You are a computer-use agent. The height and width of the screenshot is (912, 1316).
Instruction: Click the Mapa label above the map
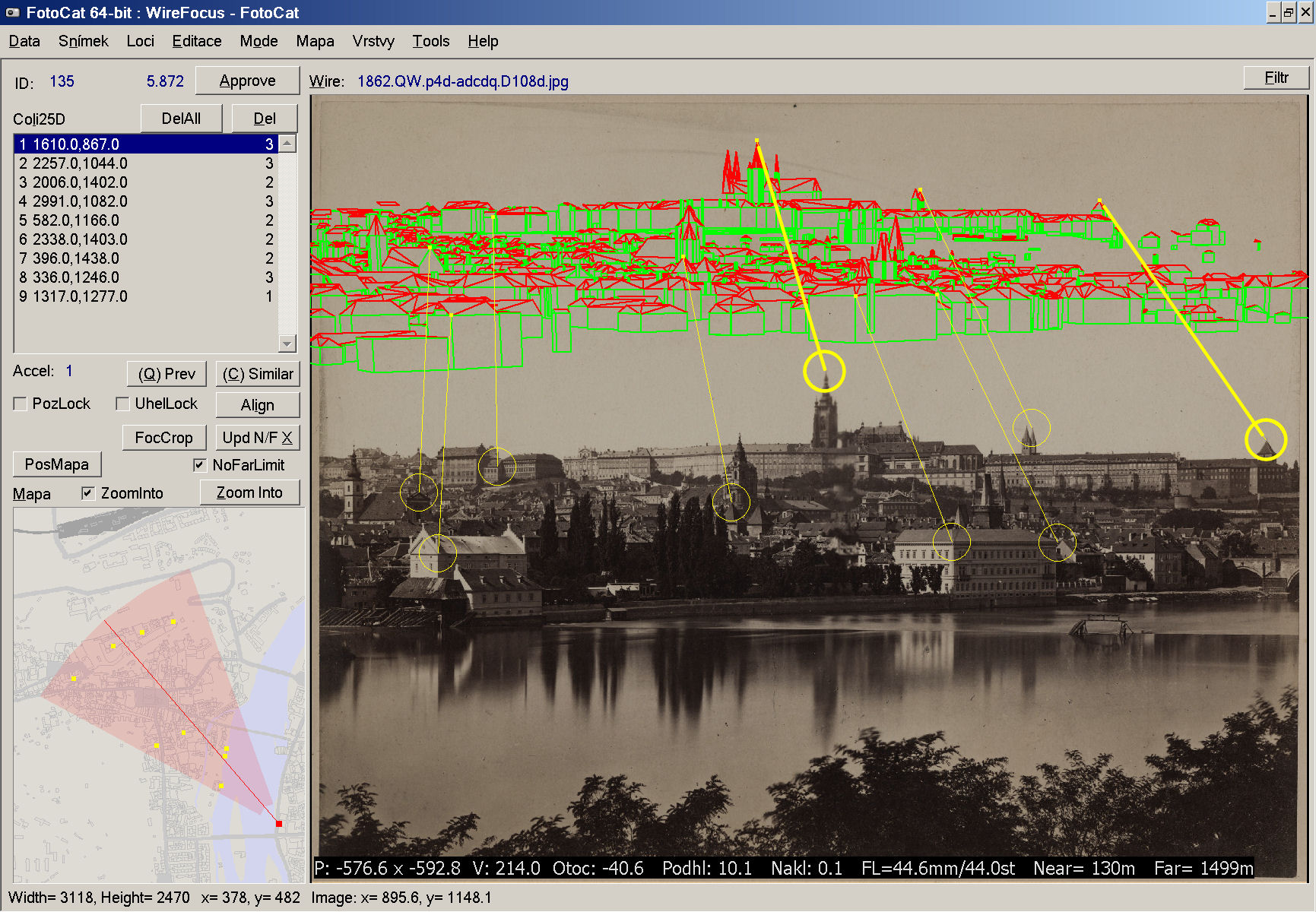(x=32, y=494)
